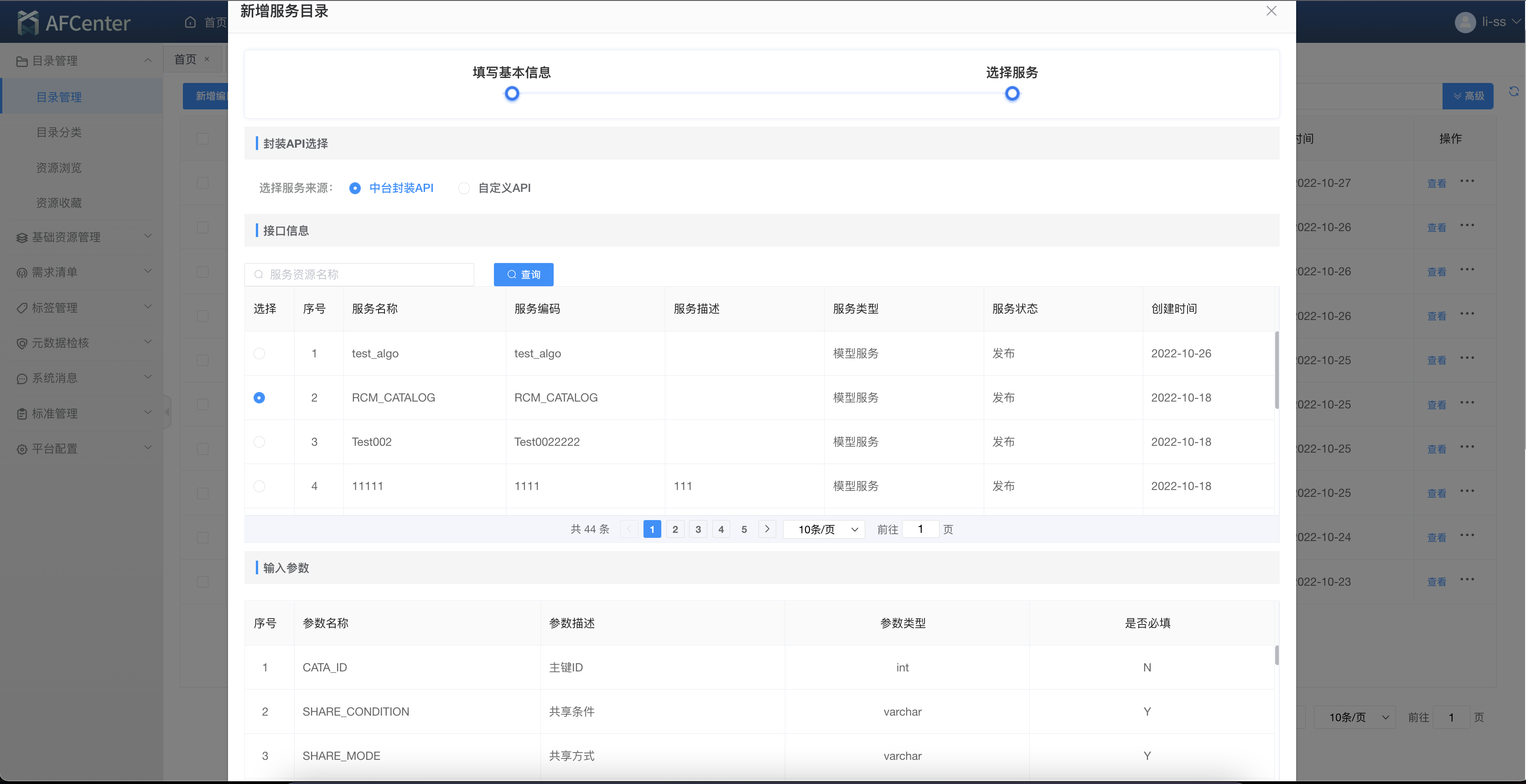The height and width of the screenshot is (784, 1526).
Task: Select the Test002 service radio
Action: [259, 442]
